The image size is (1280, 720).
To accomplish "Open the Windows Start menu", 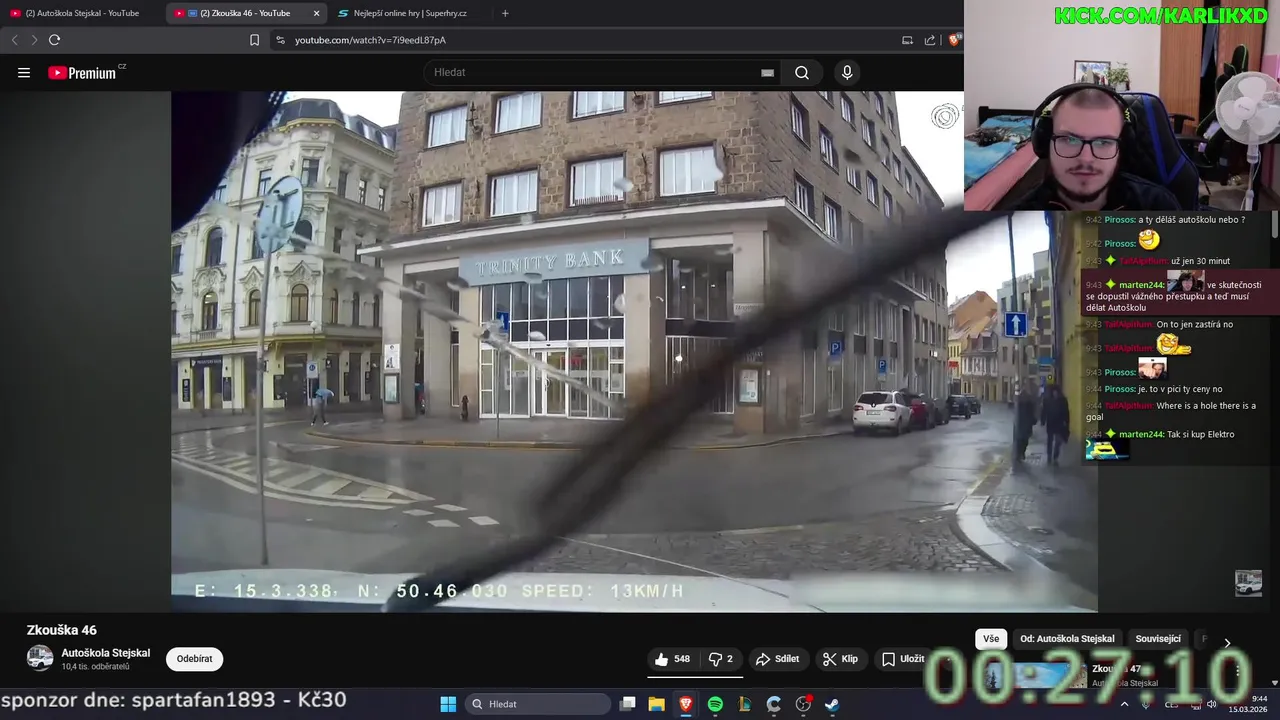I will (448, 704).
